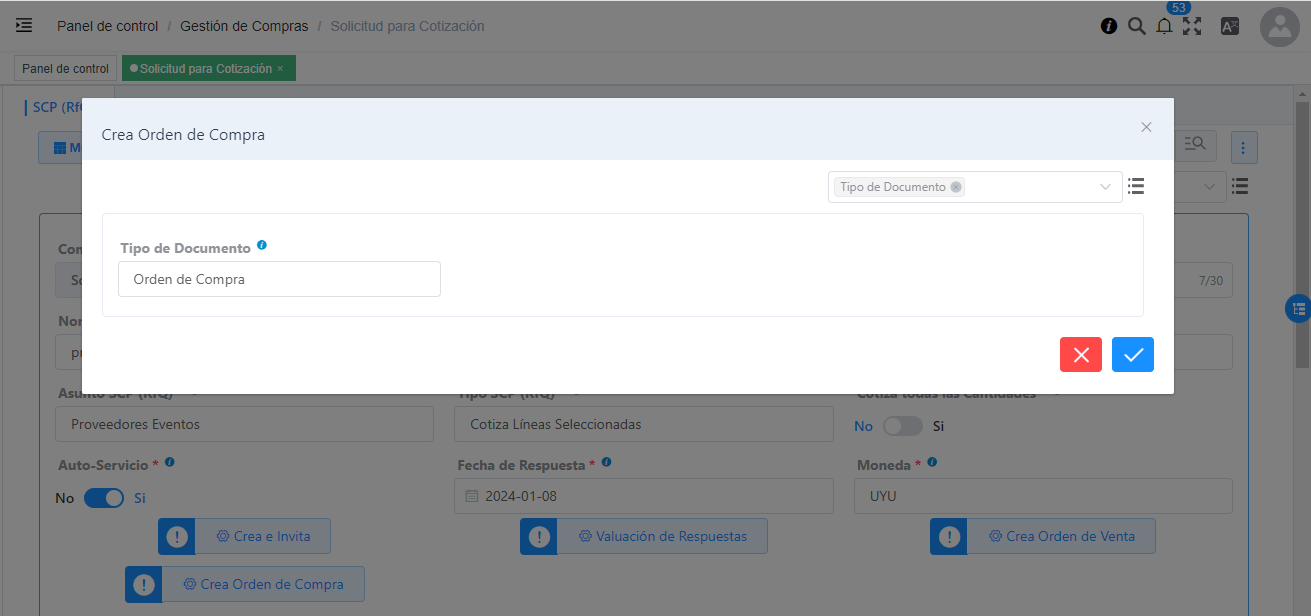This screenshot has height=616, width=1311.
Task: Toggle fullscreen mode icon
Action: pos(1192,27)
